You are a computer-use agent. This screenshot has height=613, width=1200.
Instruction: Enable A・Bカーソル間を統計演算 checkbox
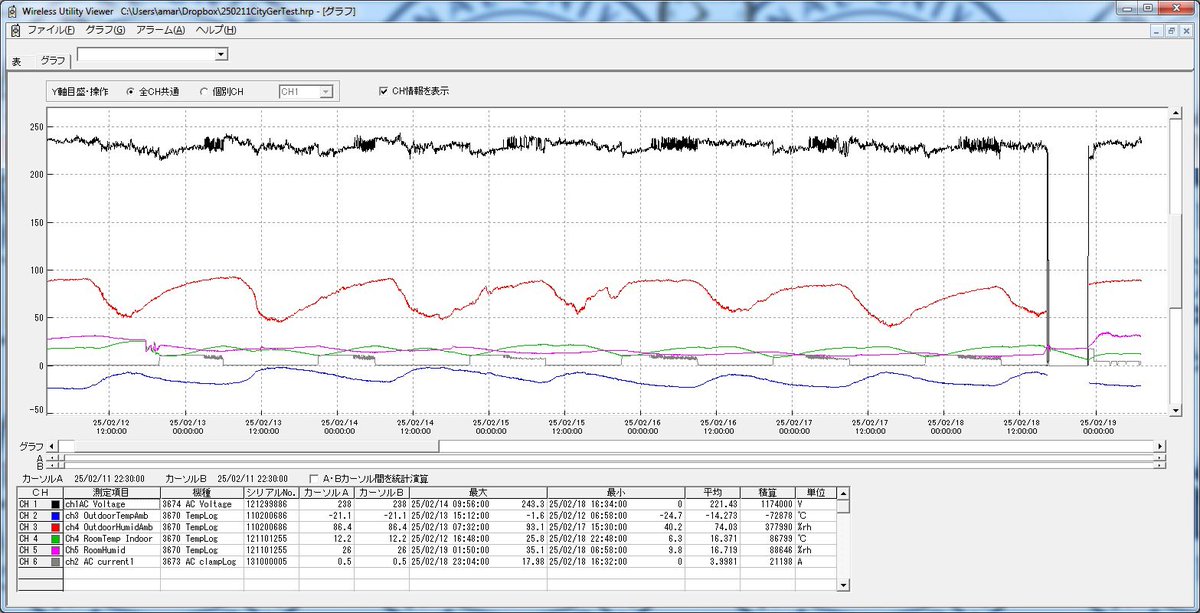point(315,478)
